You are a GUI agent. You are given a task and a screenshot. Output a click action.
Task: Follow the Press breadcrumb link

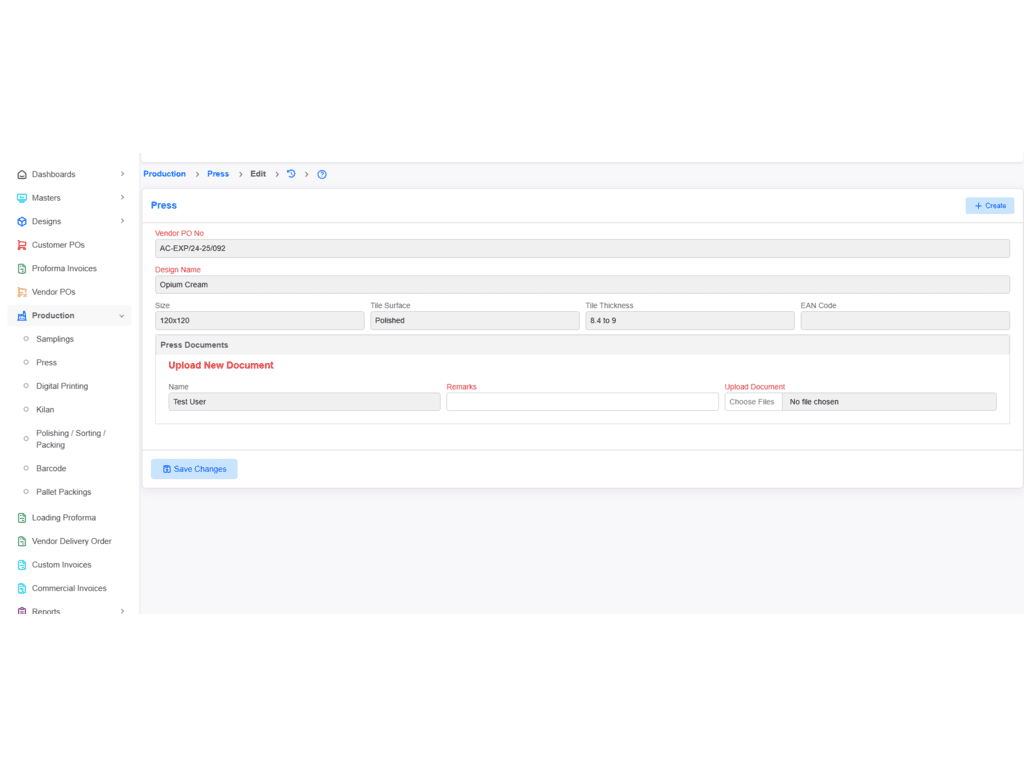(x=218, y=174)
